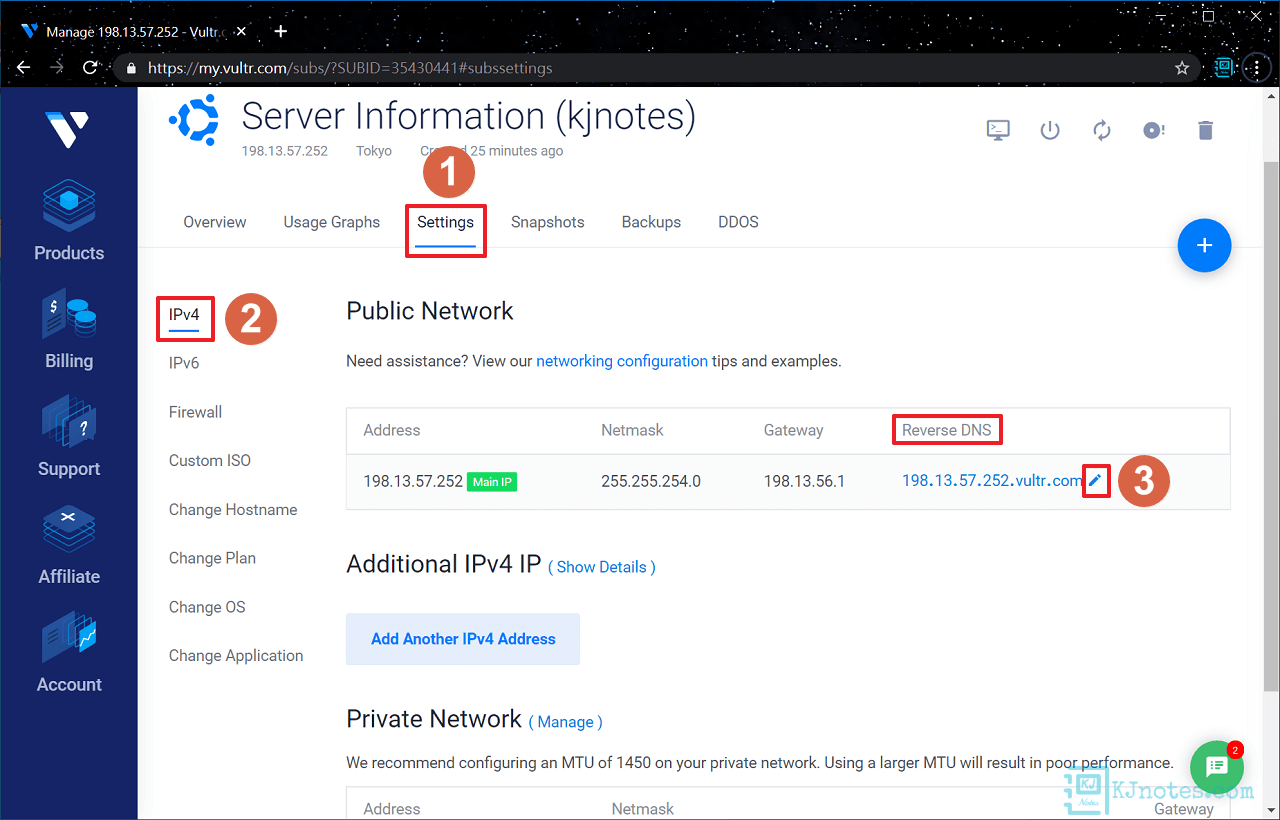This screenshot has width=1280, height=820.
Task: Close the Manage 198.13.57.252 browser tab
Action: click(241, 31)
